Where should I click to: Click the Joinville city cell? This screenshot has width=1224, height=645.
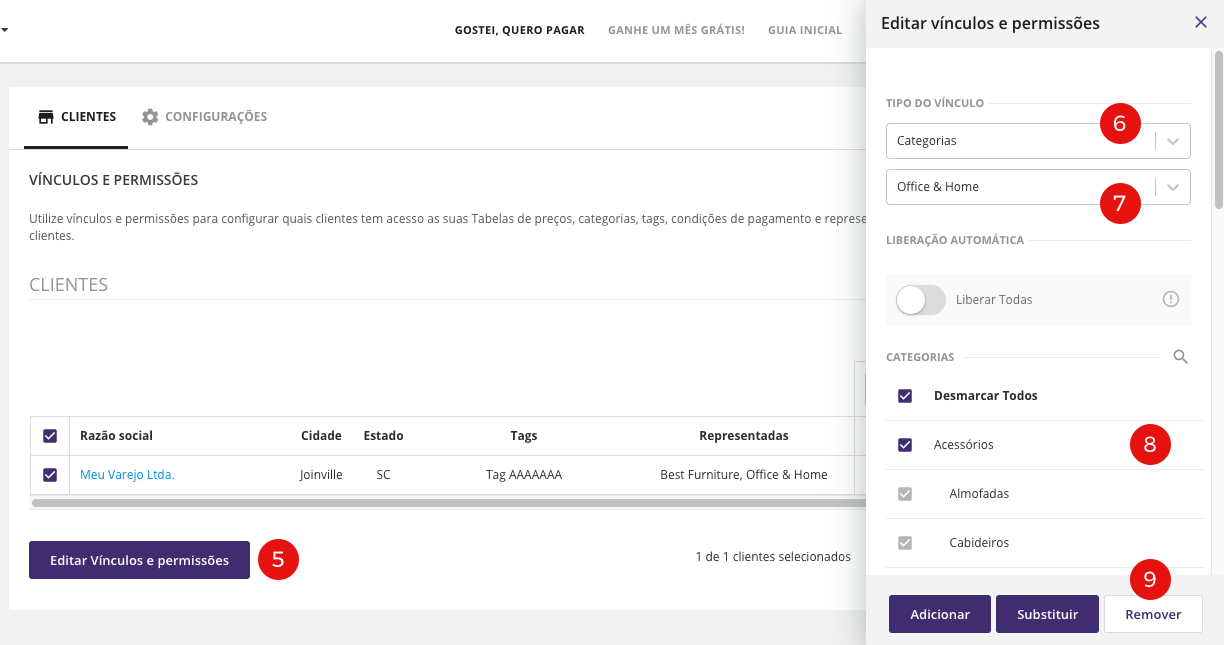coord(321,475)
